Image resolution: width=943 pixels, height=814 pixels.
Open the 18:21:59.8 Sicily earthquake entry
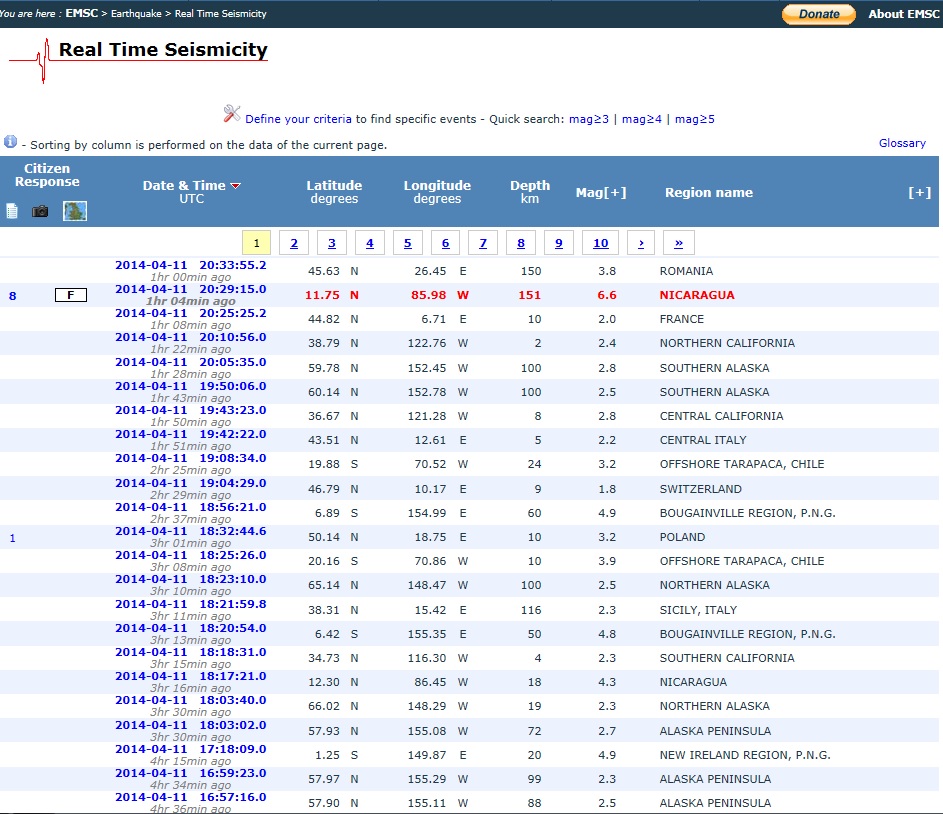[x=191, y=604]
